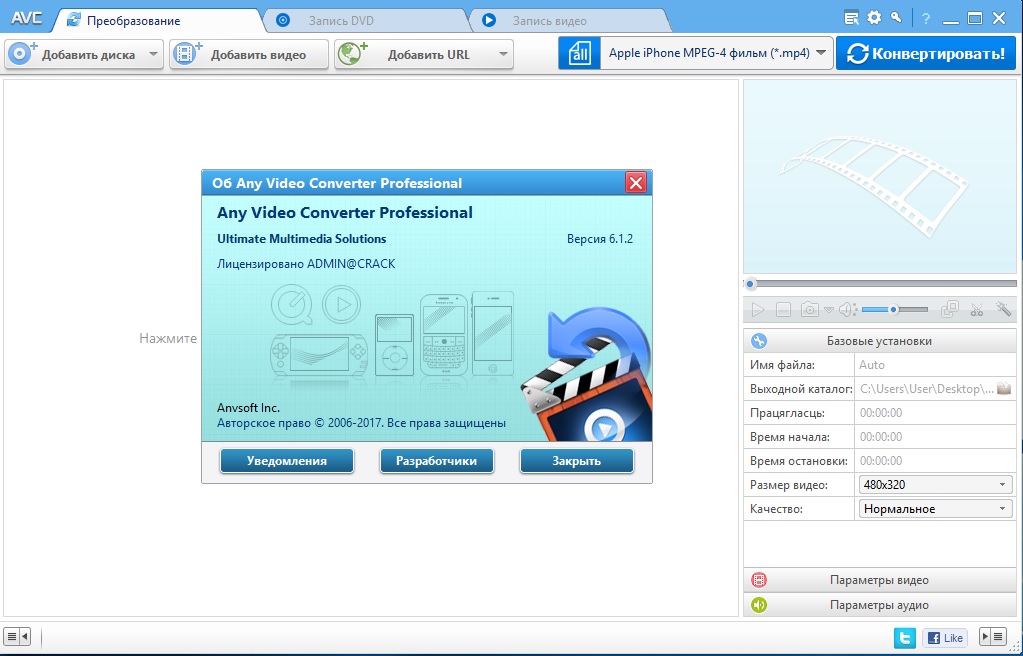Image resolution: width=1023 pixels, height=656 pixels.
Task: Click the snapshot camera icon
Action: coord(810,310)
